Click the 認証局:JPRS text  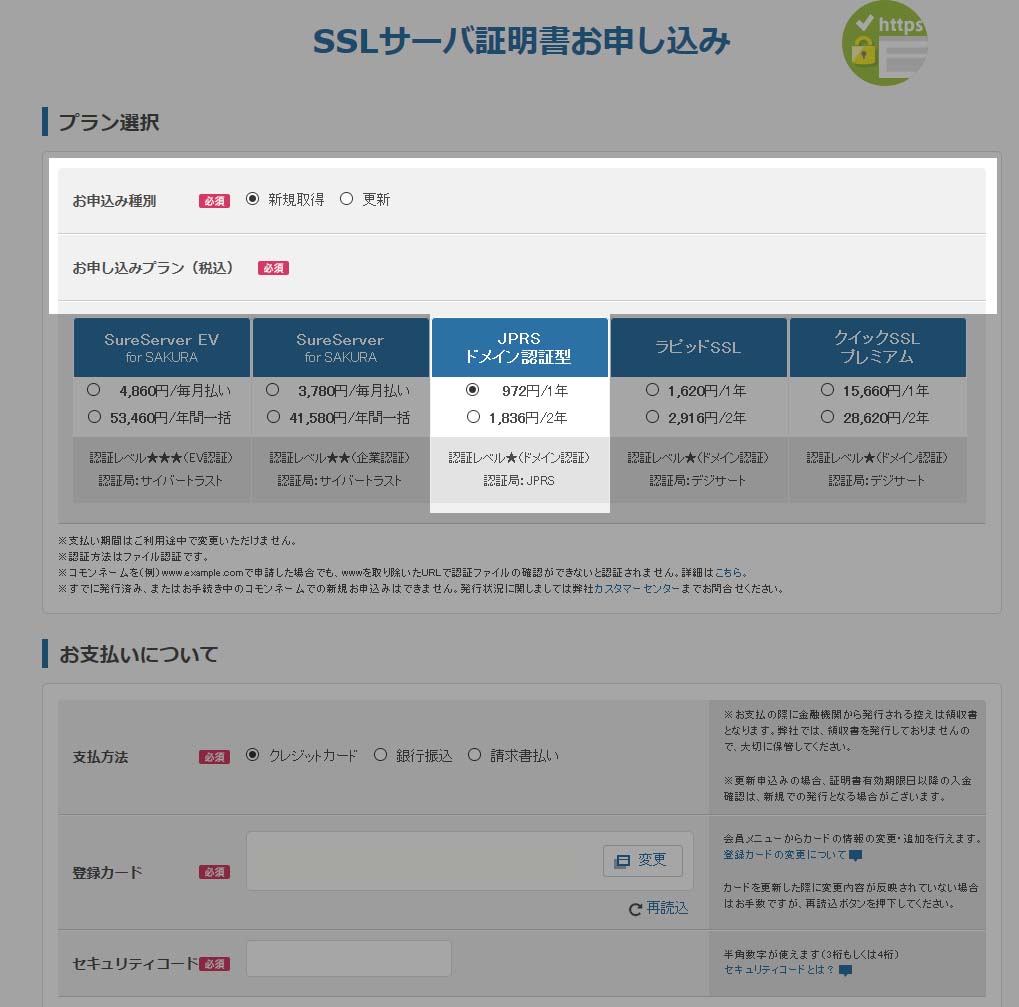tap(519, 481)
